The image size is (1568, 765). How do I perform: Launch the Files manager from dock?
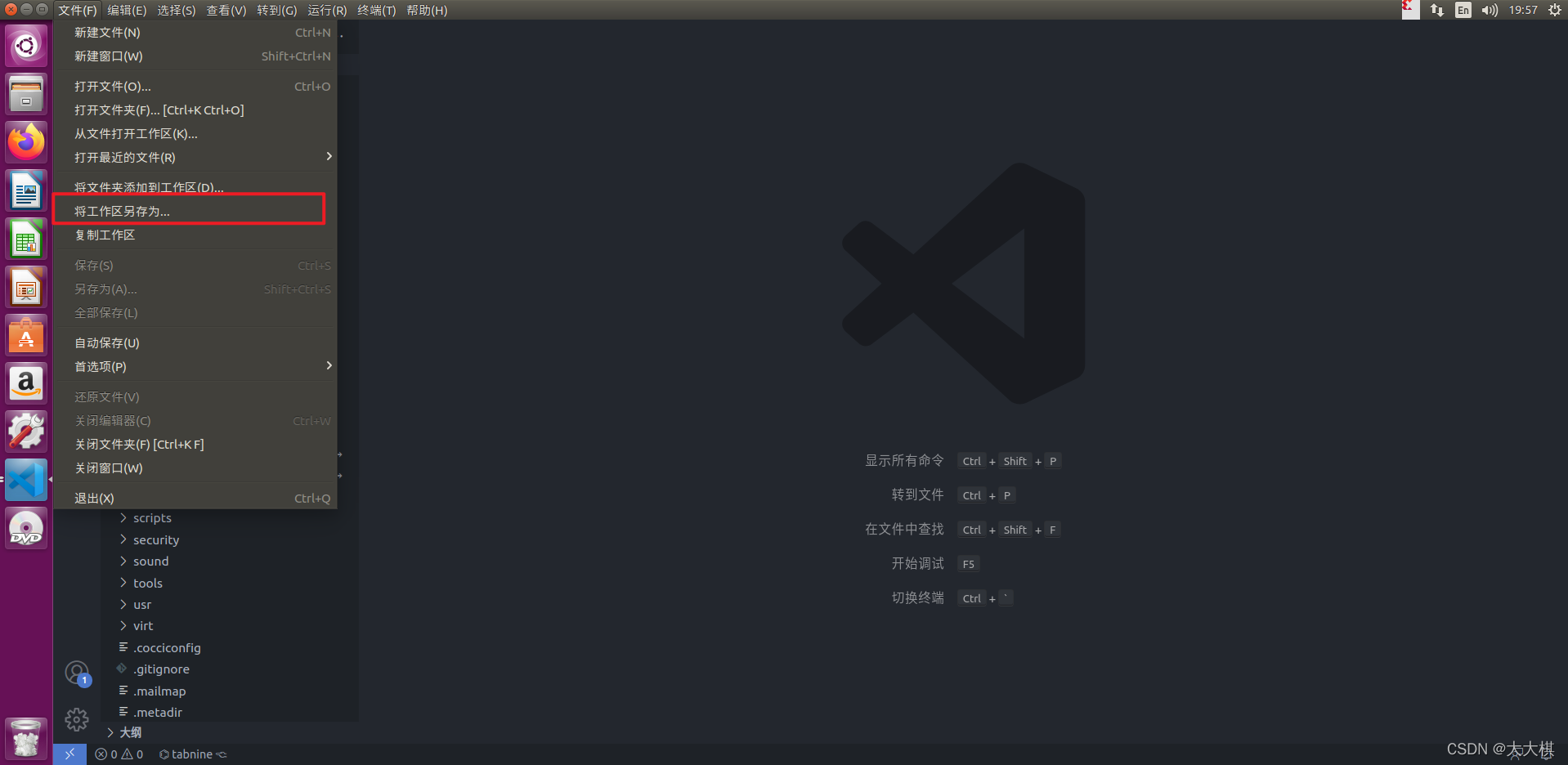point(26,94)
